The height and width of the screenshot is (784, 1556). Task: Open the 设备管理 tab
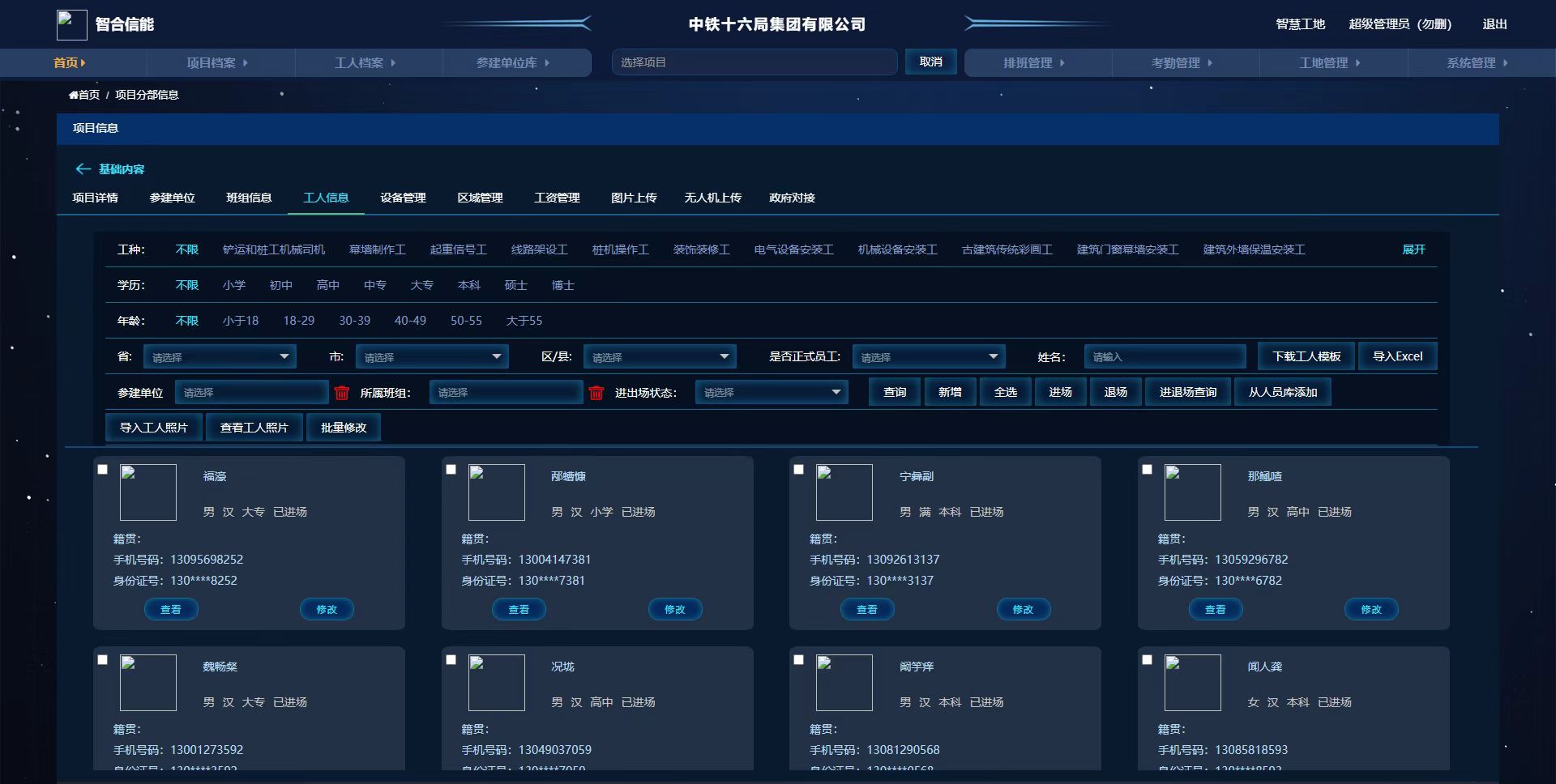tap(403, 198)
